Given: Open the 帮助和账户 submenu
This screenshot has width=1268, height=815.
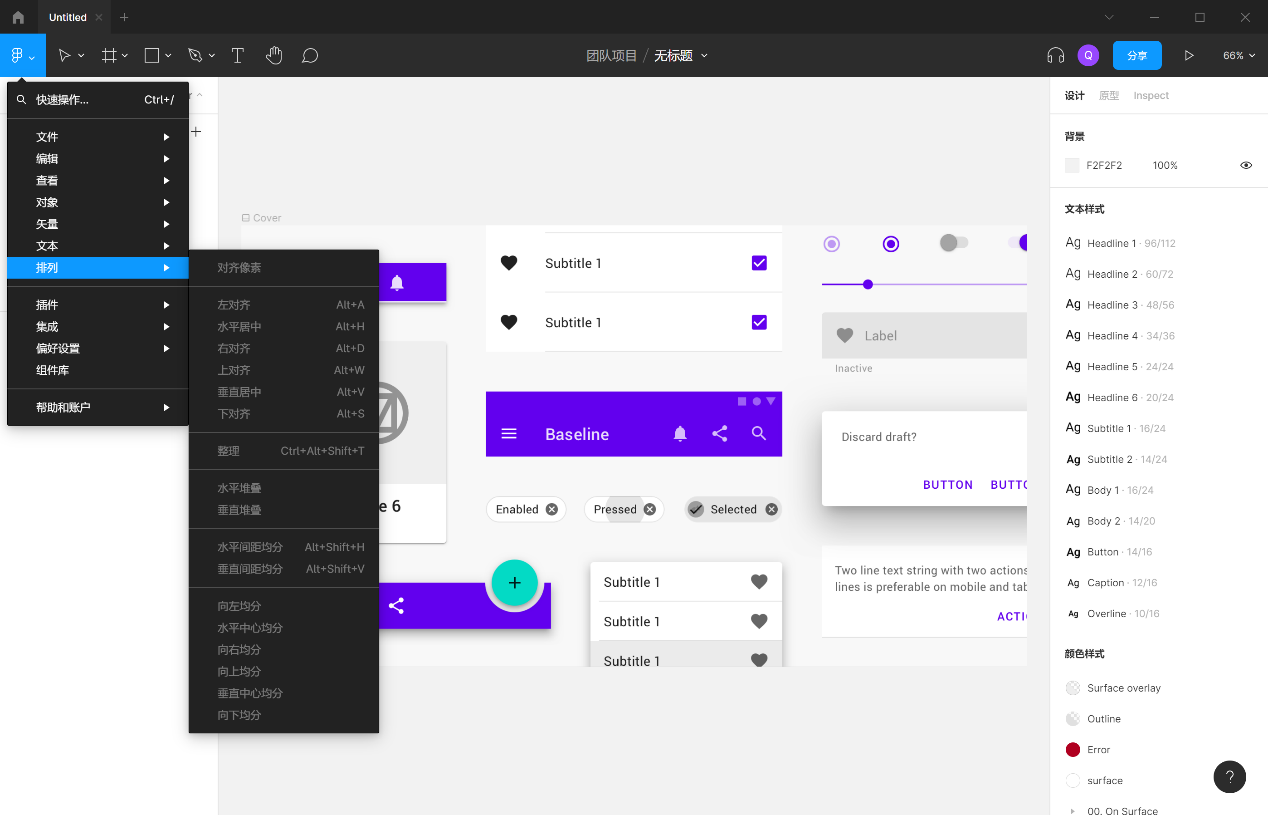Looking at the screenshot, I should [x=98, y=408].
